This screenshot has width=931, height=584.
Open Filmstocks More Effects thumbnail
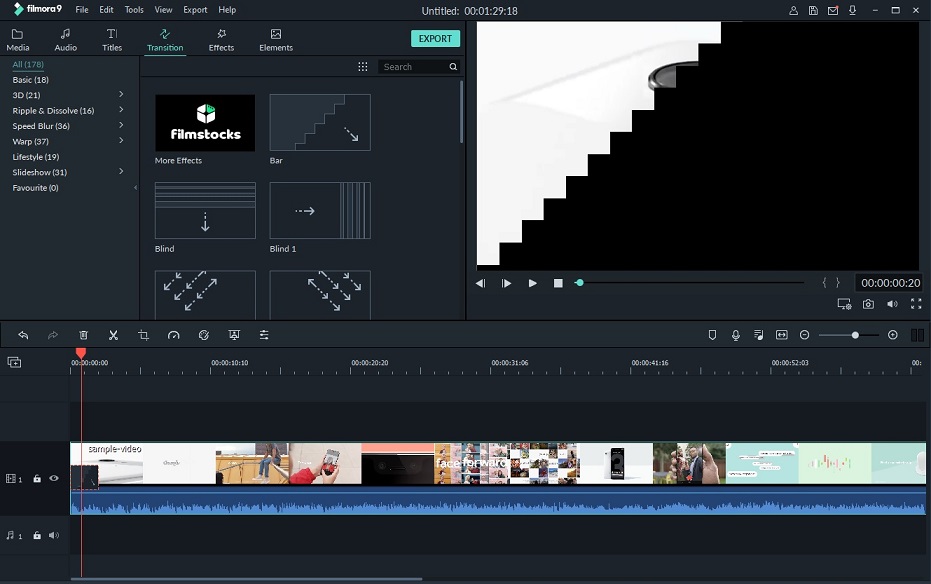point(205,122)
